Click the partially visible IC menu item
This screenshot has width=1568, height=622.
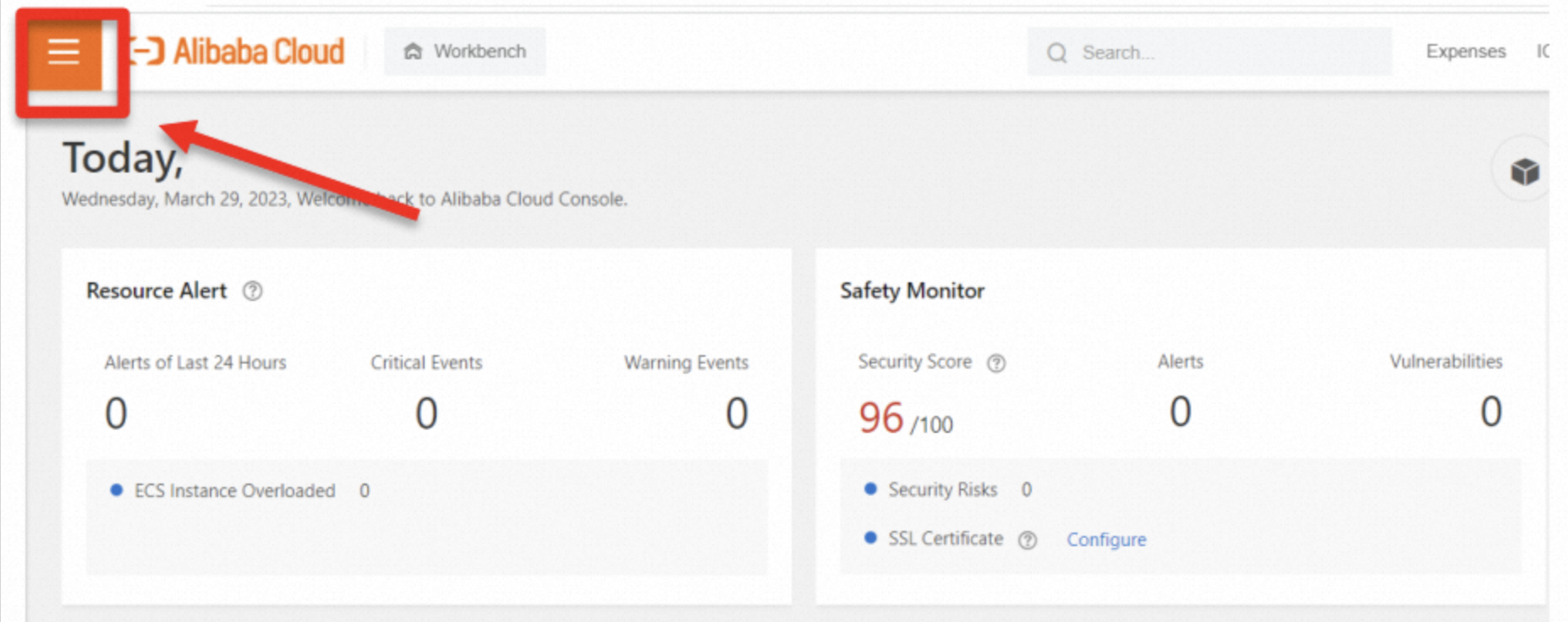click(x=1542, y=52)
